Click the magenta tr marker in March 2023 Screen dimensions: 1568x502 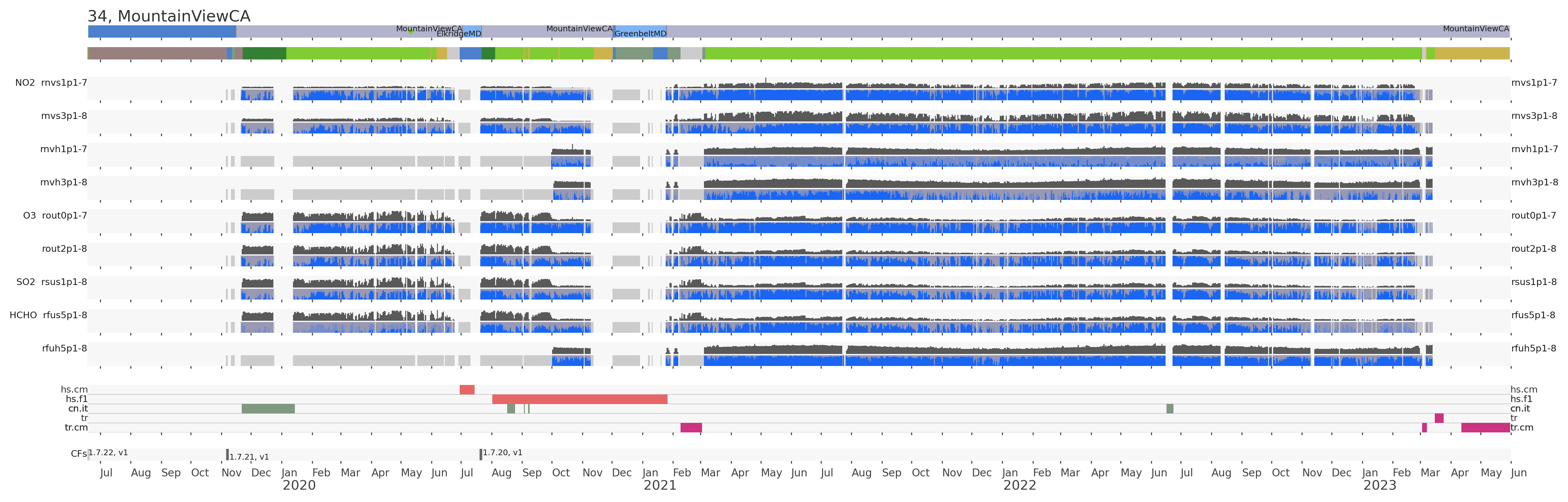click(1439, 418)
